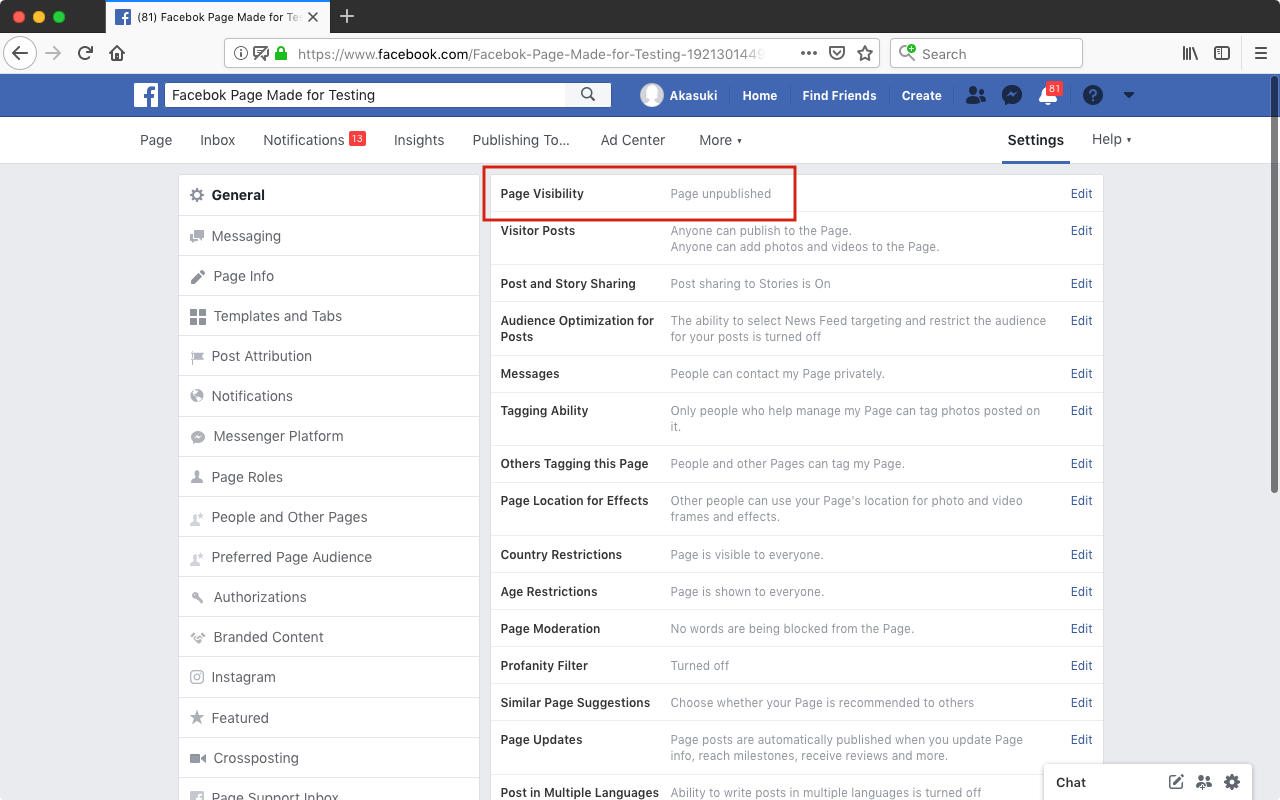Click the Akasuki profile avatar
The image size is (1280, 800).
pyautogui.click(x=652, y=95)
